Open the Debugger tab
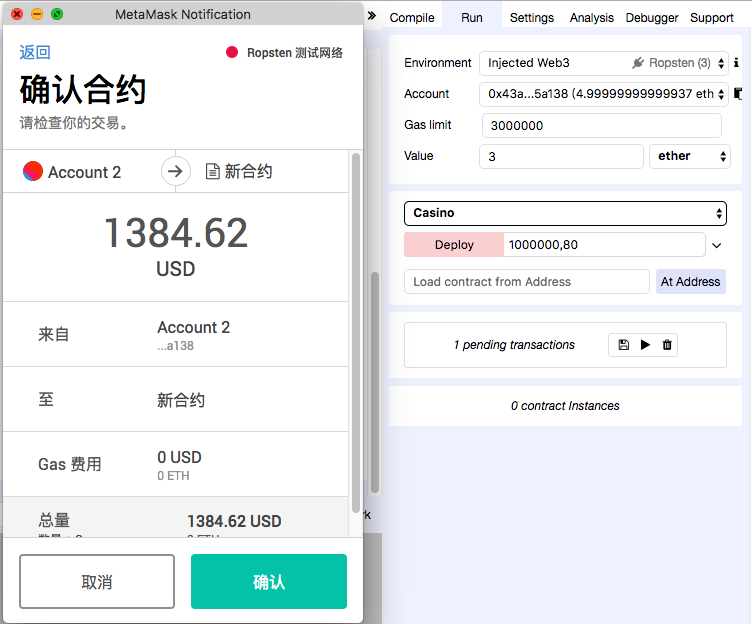This screenshot has width=752, height=624. coord(652,18)
